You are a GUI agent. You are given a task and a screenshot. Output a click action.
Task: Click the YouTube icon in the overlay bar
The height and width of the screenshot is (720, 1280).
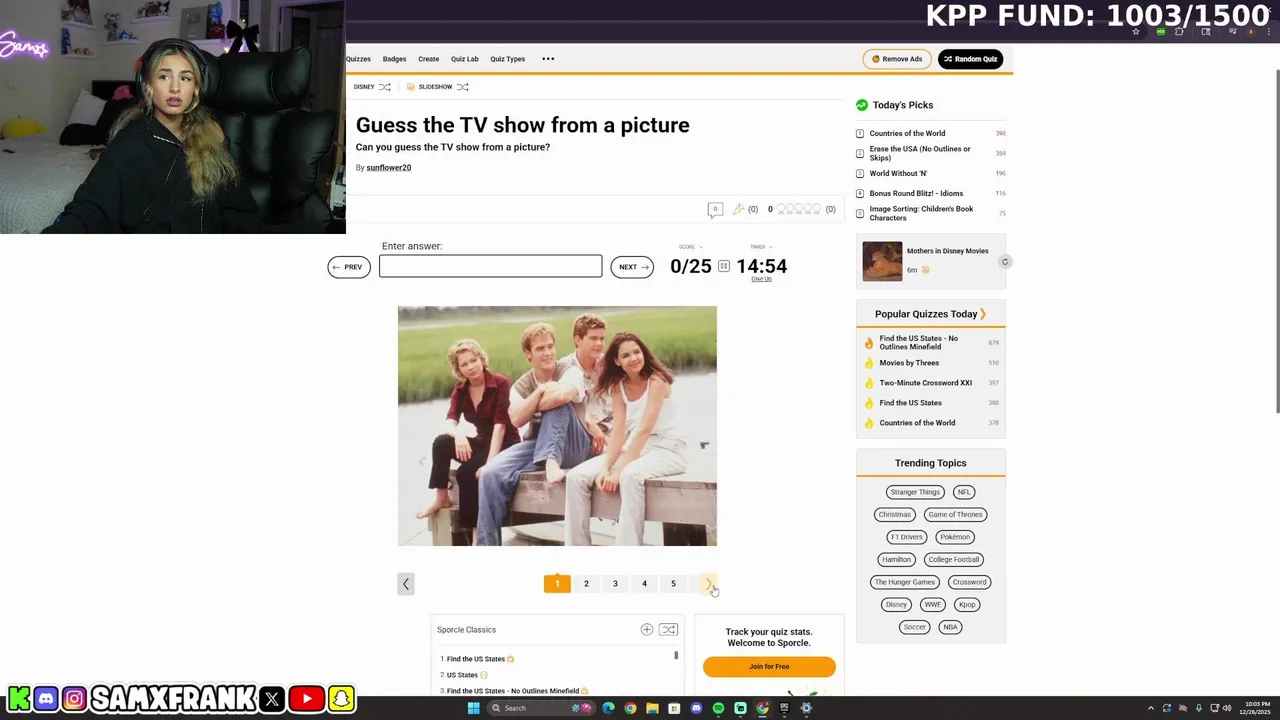pyautogui.click(x=306, y=699)
